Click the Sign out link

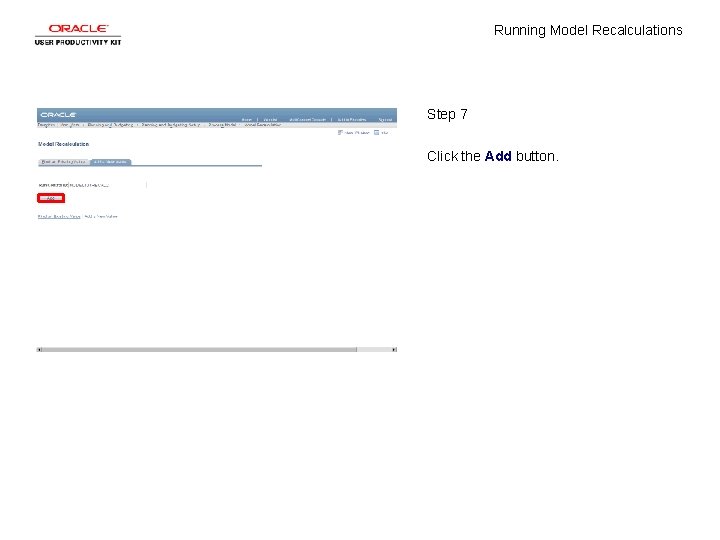tap(385, 119)
